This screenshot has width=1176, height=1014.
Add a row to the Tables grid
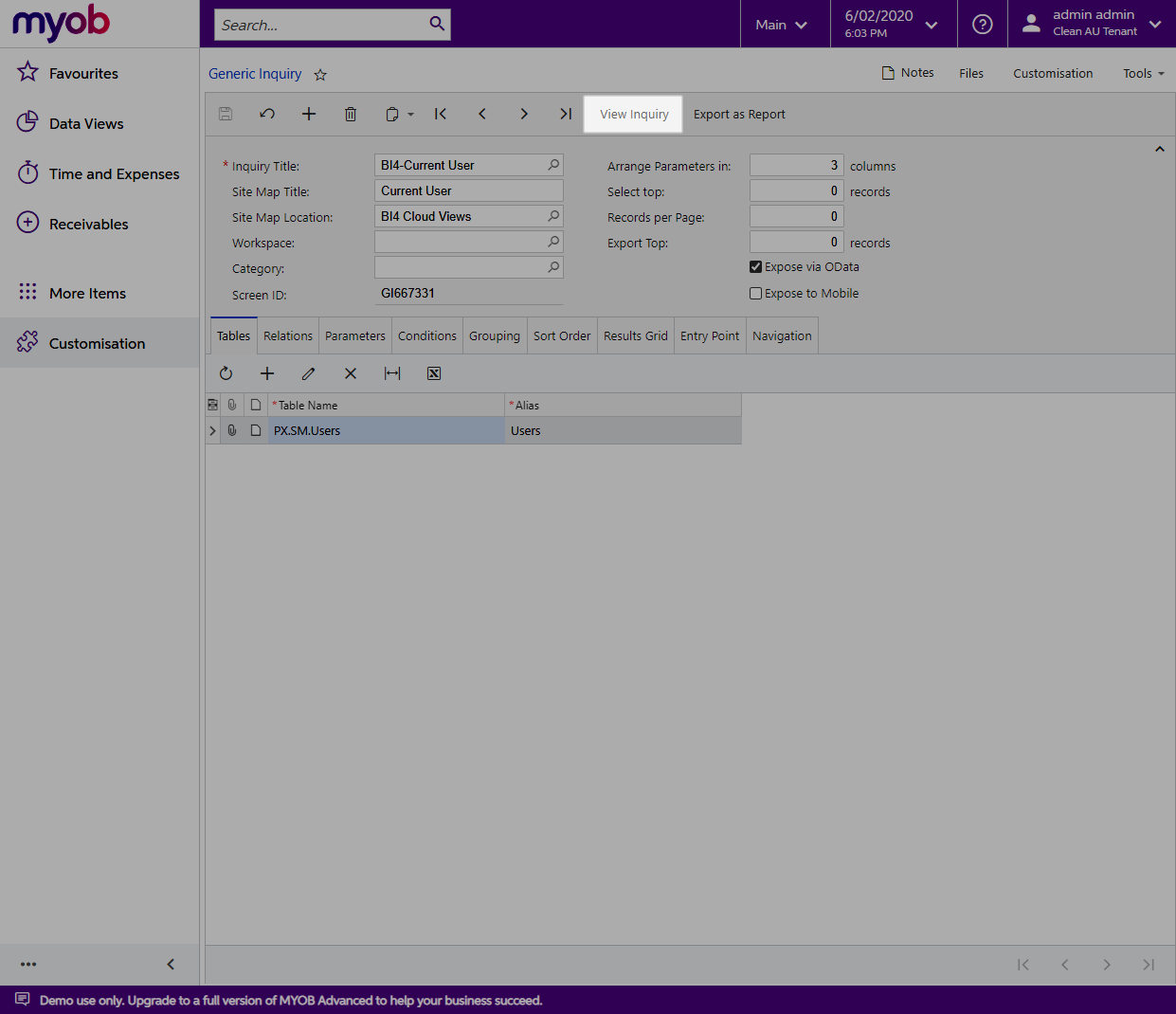pos(267,373)
